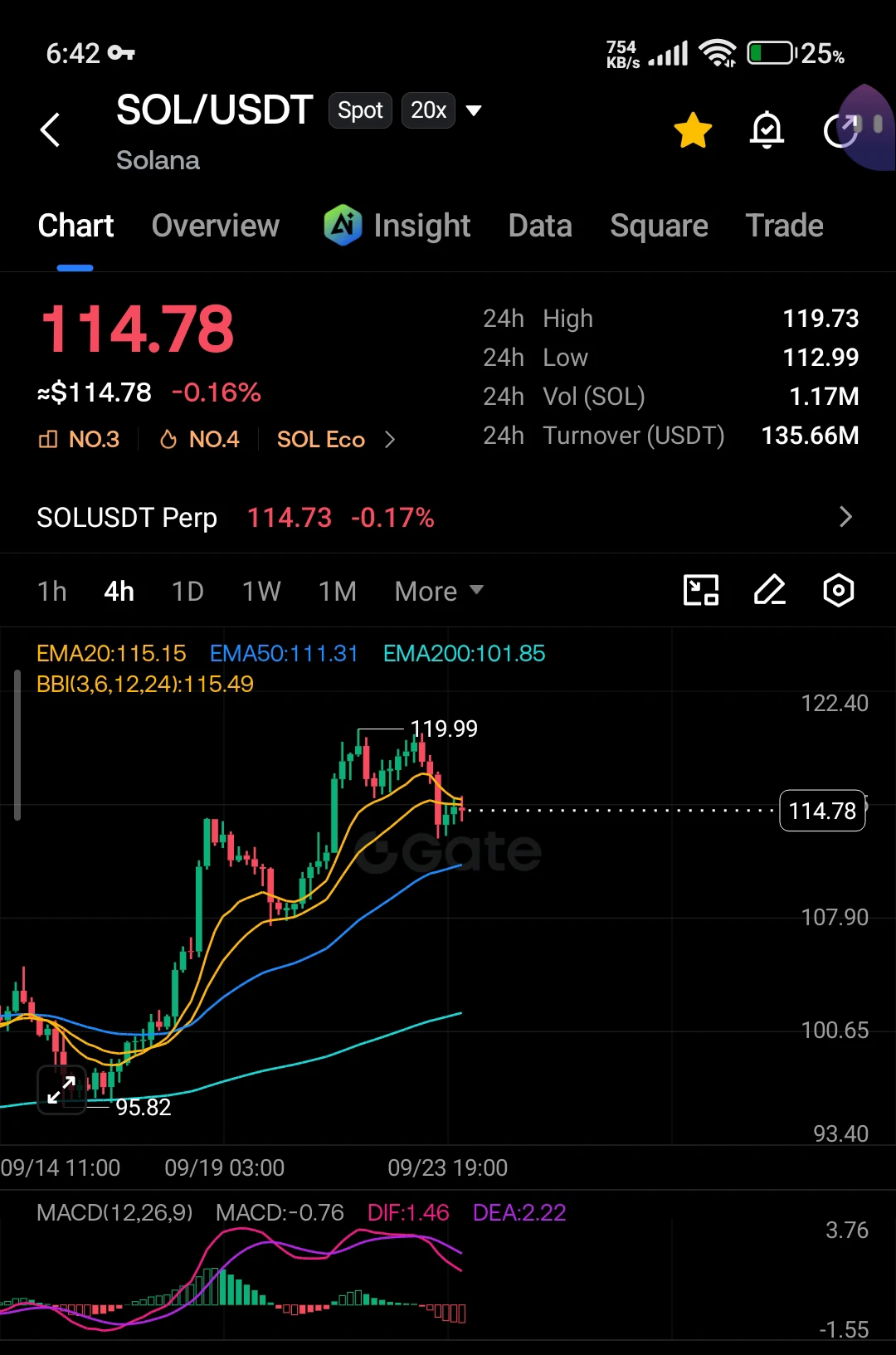Tap the DEA:2.22 value
Viewport: 896px width, 1355px height.
519,1213
